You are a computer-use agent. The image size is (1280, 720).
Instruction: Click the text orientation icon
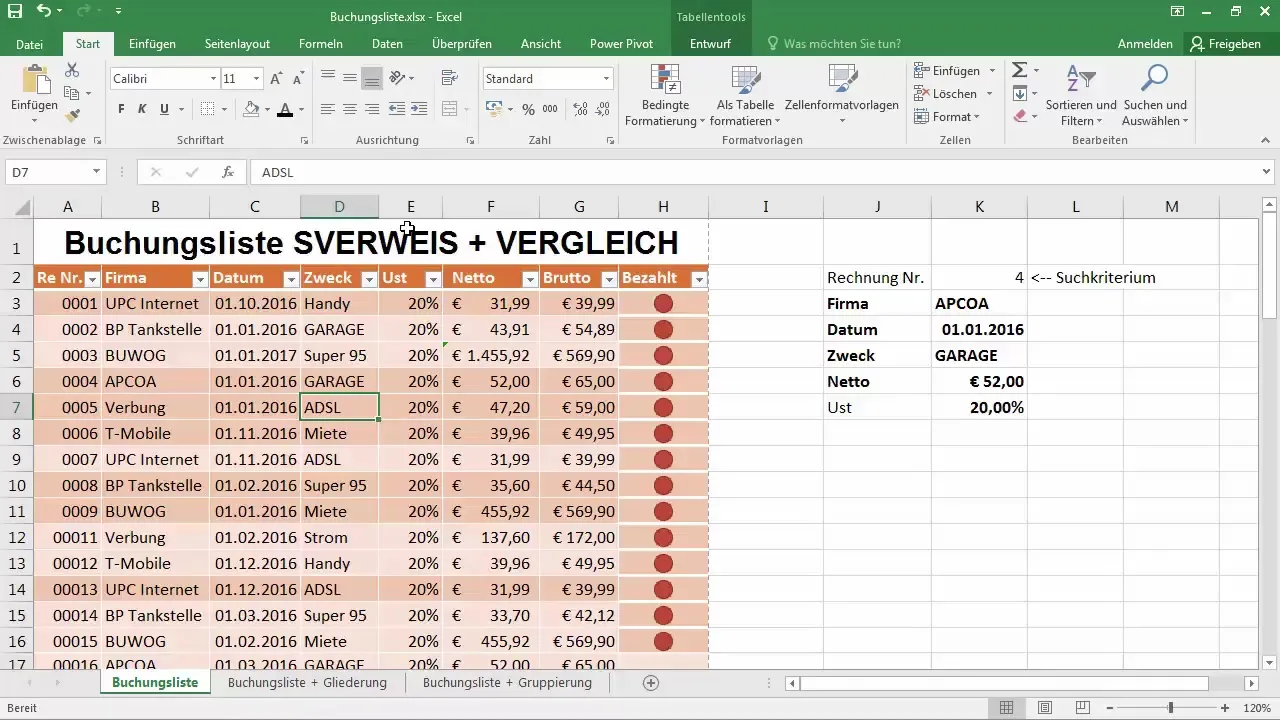tap(397, 77)
